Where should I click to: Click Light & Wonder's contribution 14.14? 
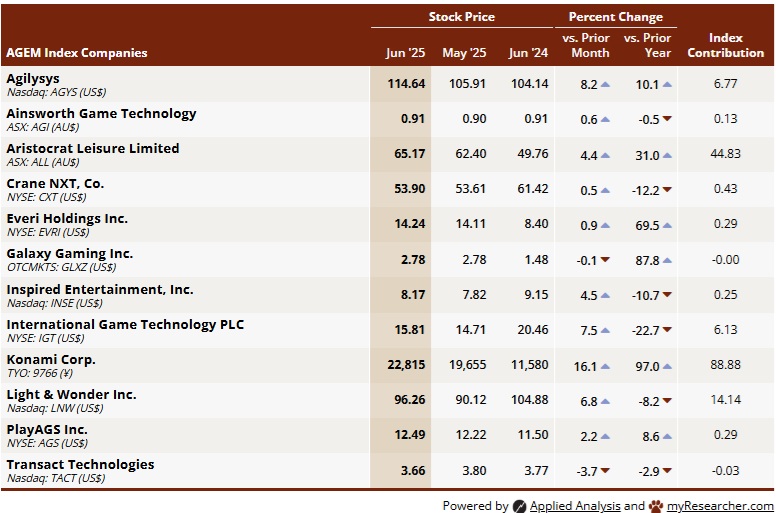click(726, 400)
